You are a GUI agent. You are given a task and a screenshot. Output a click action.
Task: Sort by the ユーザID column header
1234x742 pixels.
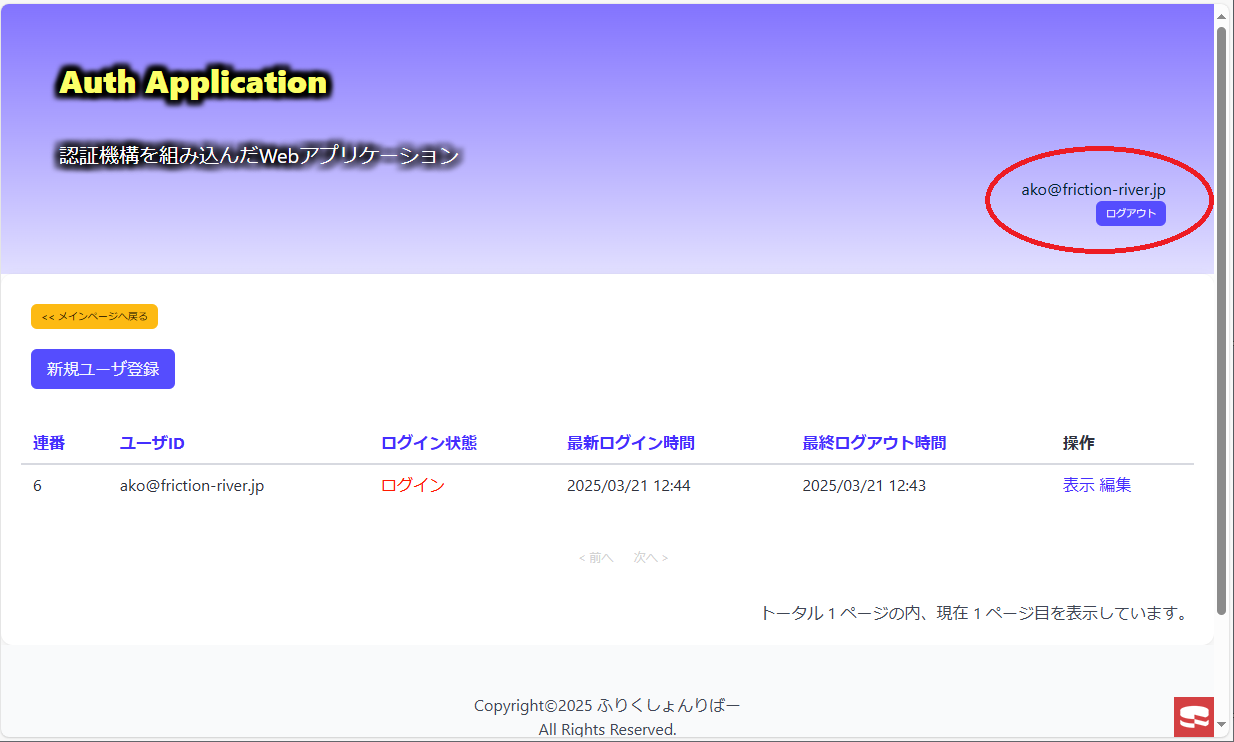coord(152,443)
